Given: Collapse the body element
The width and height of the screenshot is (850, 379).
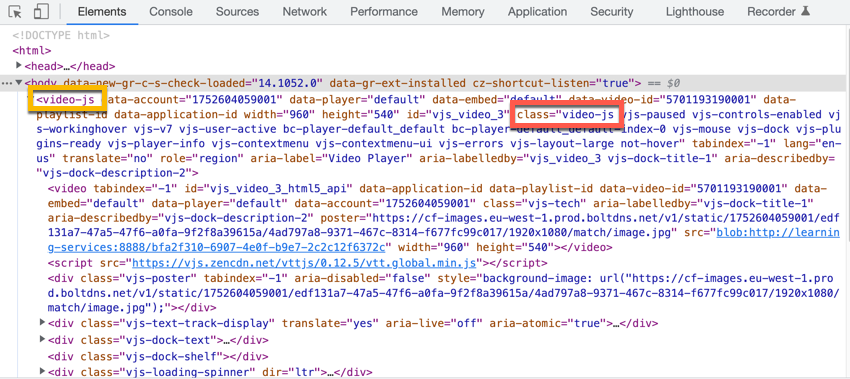Looking at the screenshot, I should pyautogui.click(x=19, y=83).
